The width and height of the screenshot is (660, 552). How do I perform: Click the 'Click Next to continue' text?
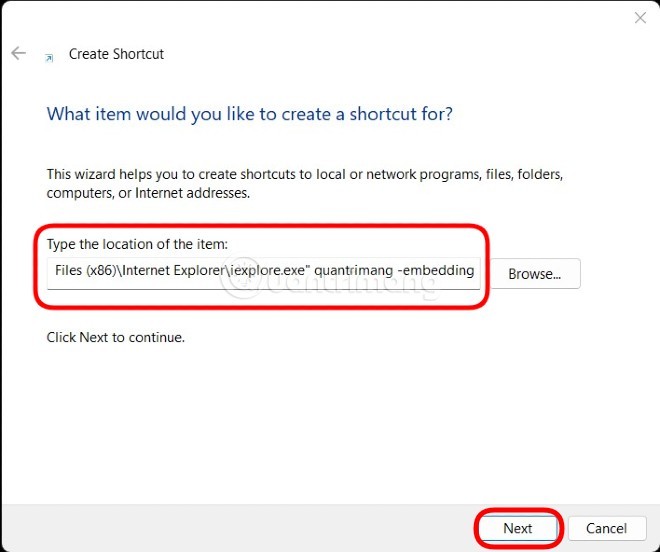pyautogui.click(x=115, y=337)
